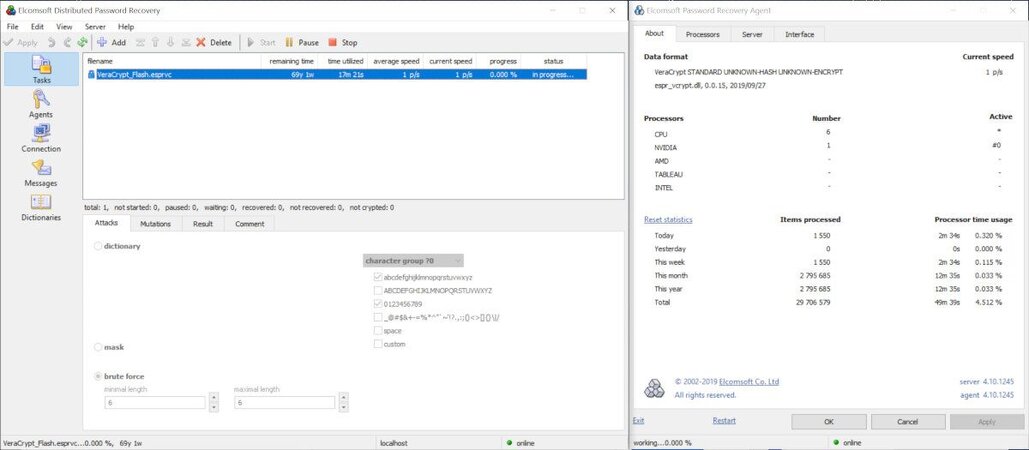This screenshot has width=1029, height=450.
Task: Click the undo arrow toolbar icon
Action: (51, 43)
